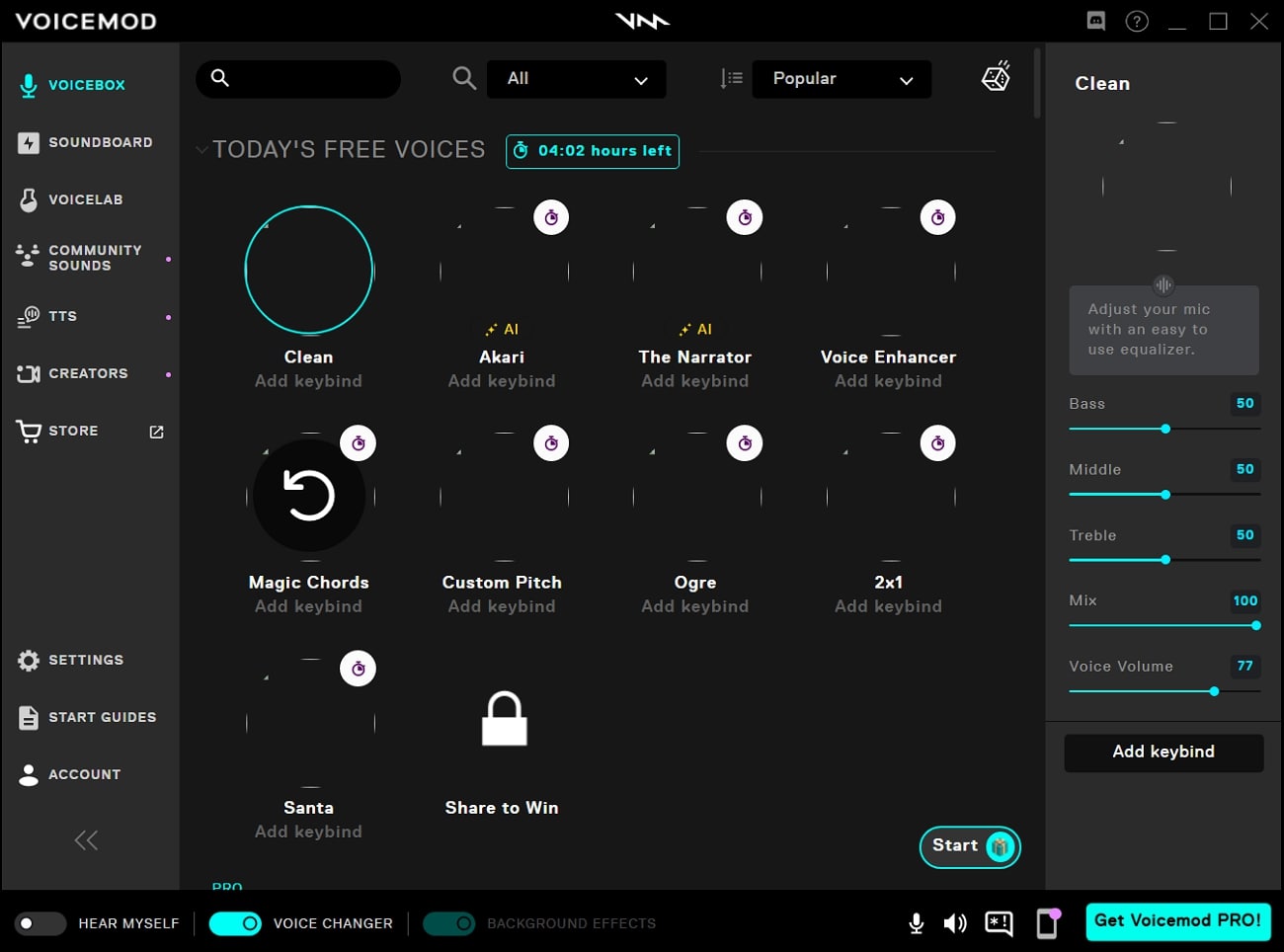
Task: Click the voice search input field
Action: [x=298, y=79]
